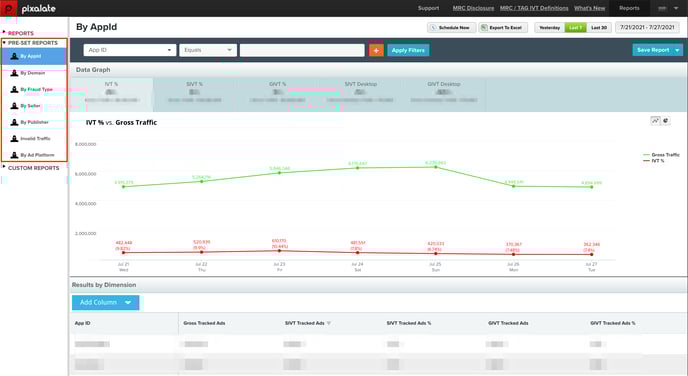Open the Equals operator dropdown
The height and width of the screenshot is (376, 688).
208,50
